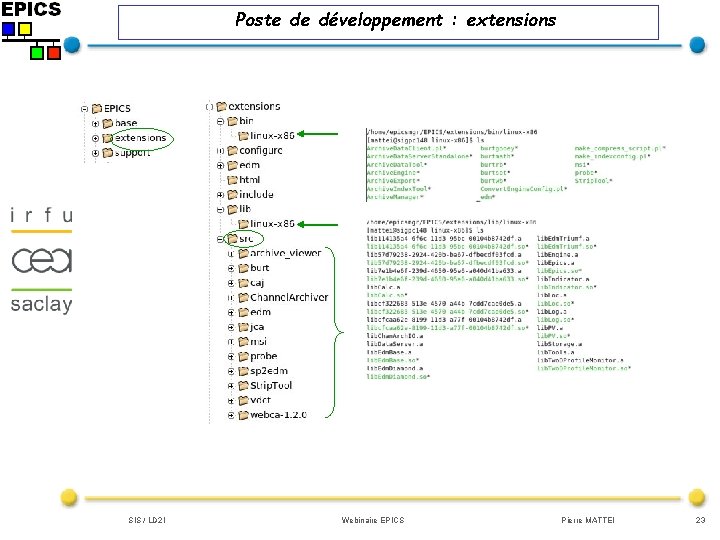
Task: Collapse the lib folder node
Action: pos(220,210)
